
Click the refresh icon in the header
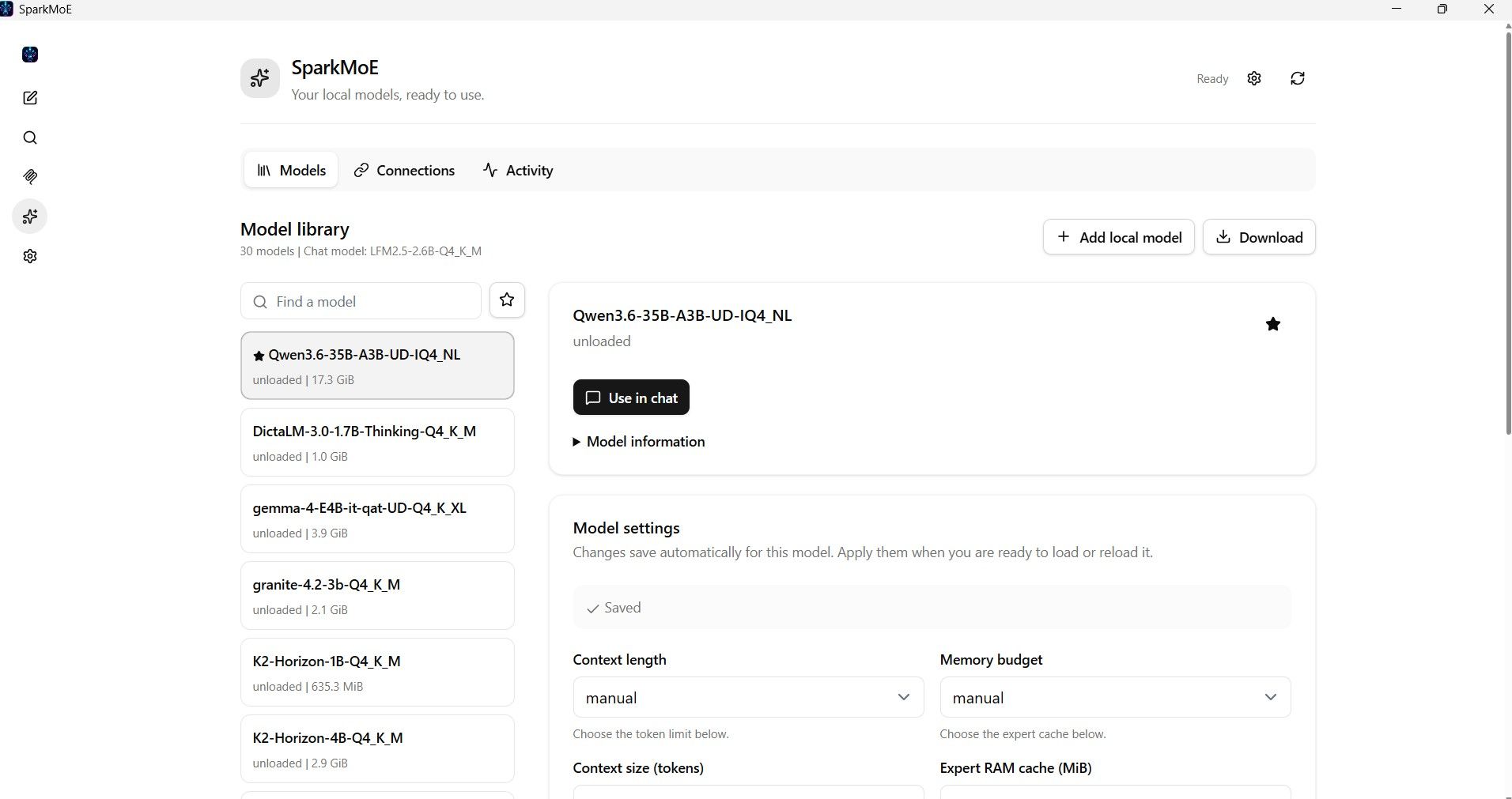(1298, 78)
